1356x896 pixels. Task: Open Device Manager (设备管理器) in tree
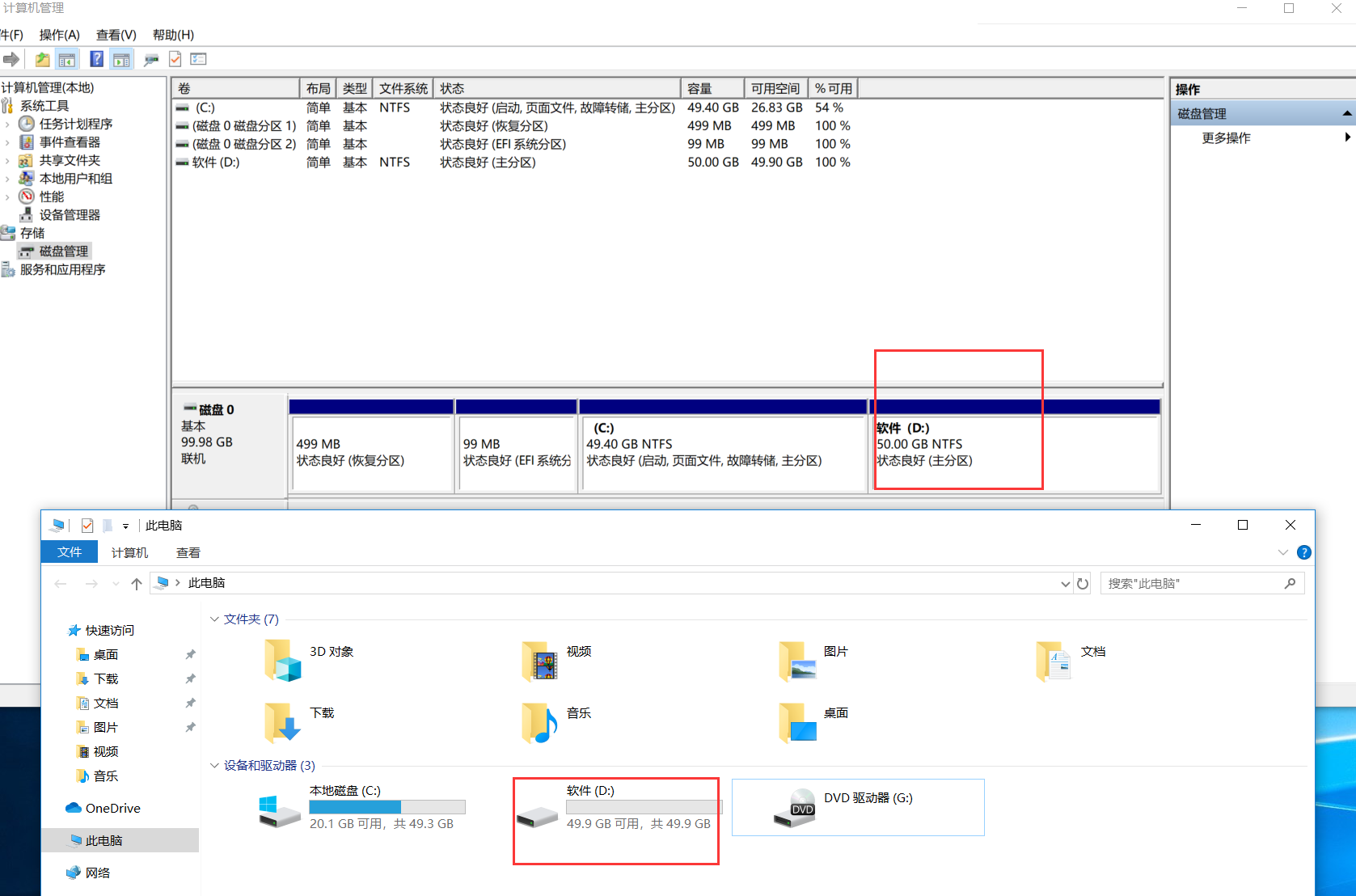tap(70, 215)
